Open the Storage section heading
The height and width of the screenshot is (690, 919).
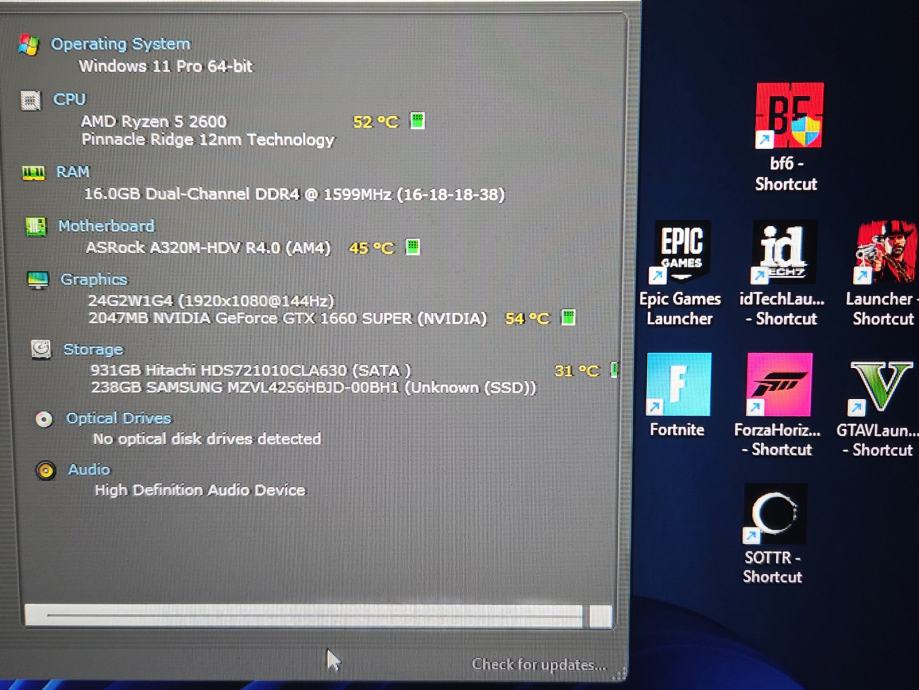(x=93, y=349)
